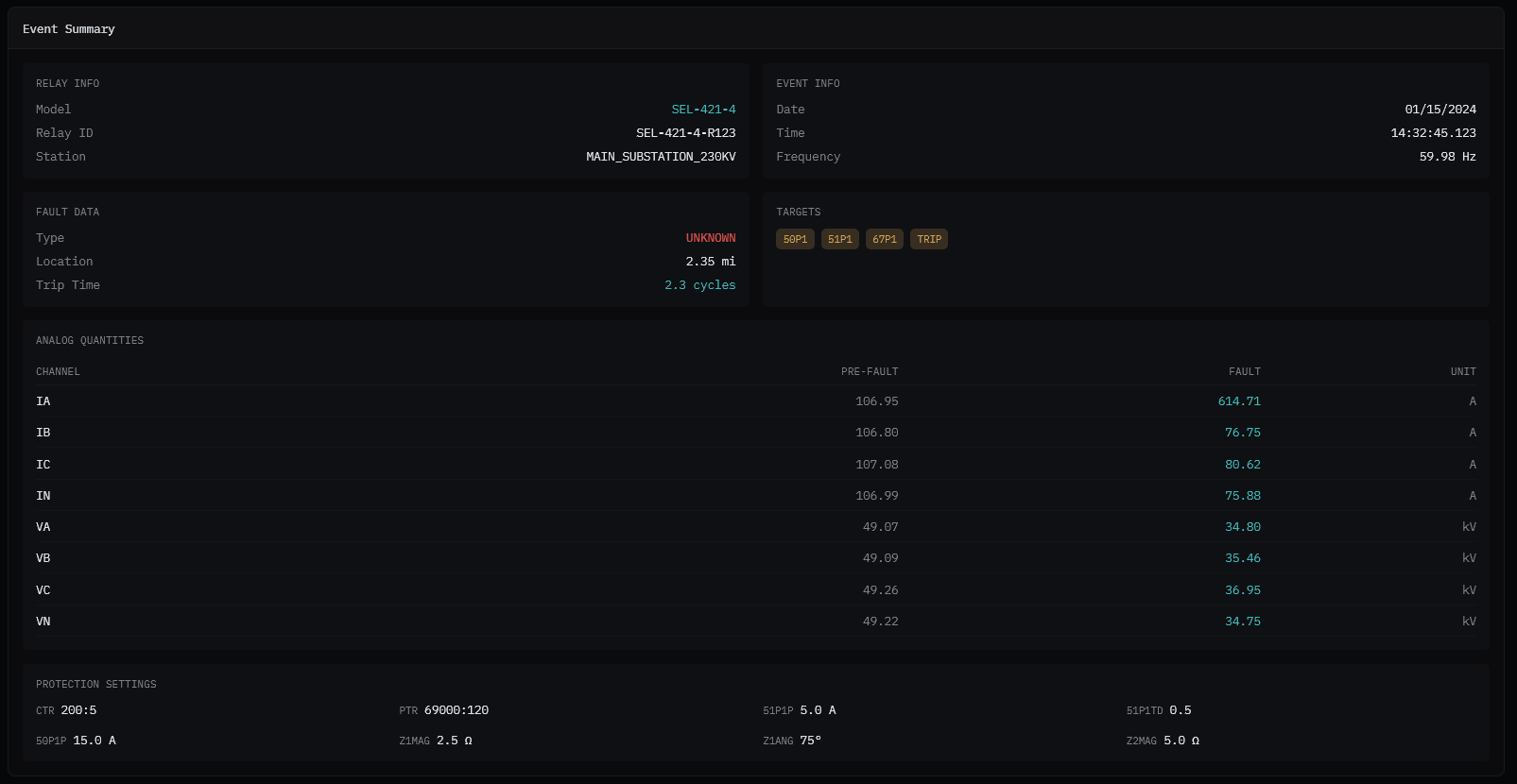Click the Event Summary header title
Screen dimensions: 1517x784
(69, 29)
